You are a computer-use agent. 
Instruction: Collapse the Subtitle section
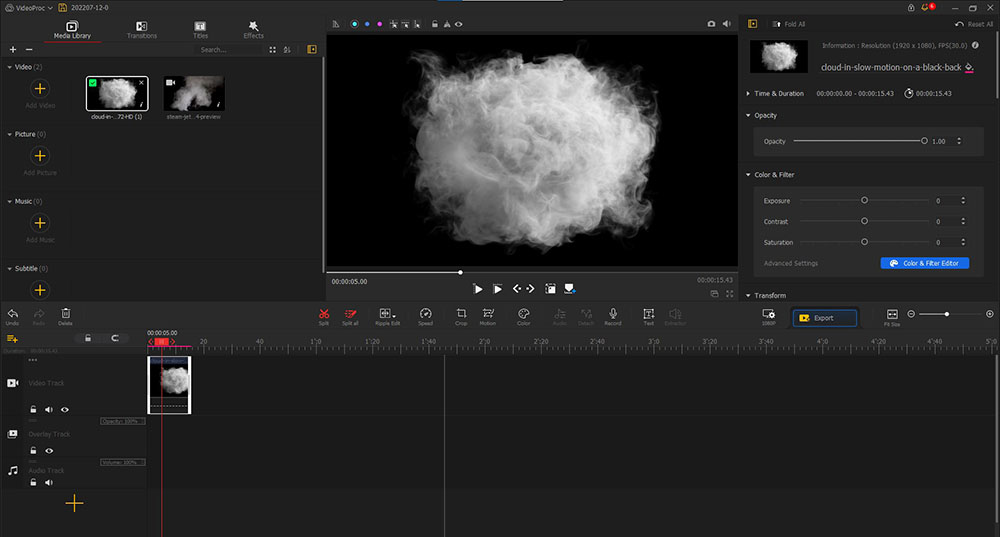click(10, 269)
